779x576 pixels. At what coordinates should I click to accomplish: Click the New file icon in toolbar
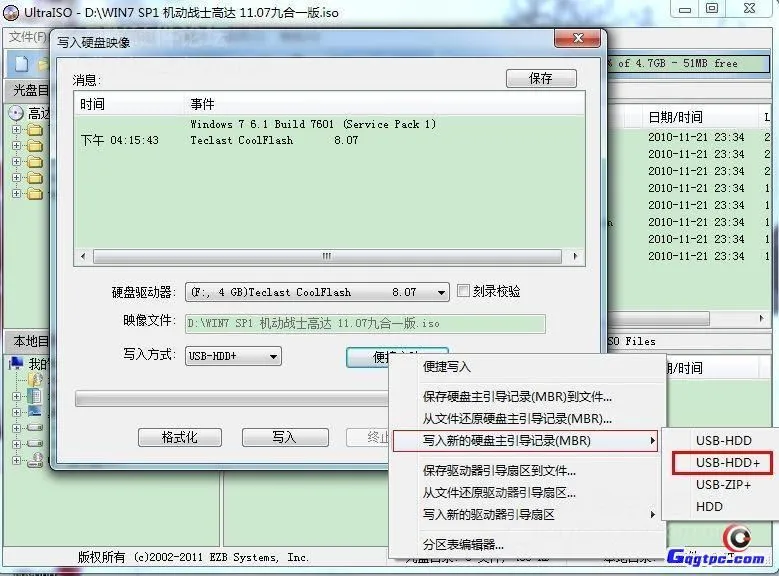[21, 64]
